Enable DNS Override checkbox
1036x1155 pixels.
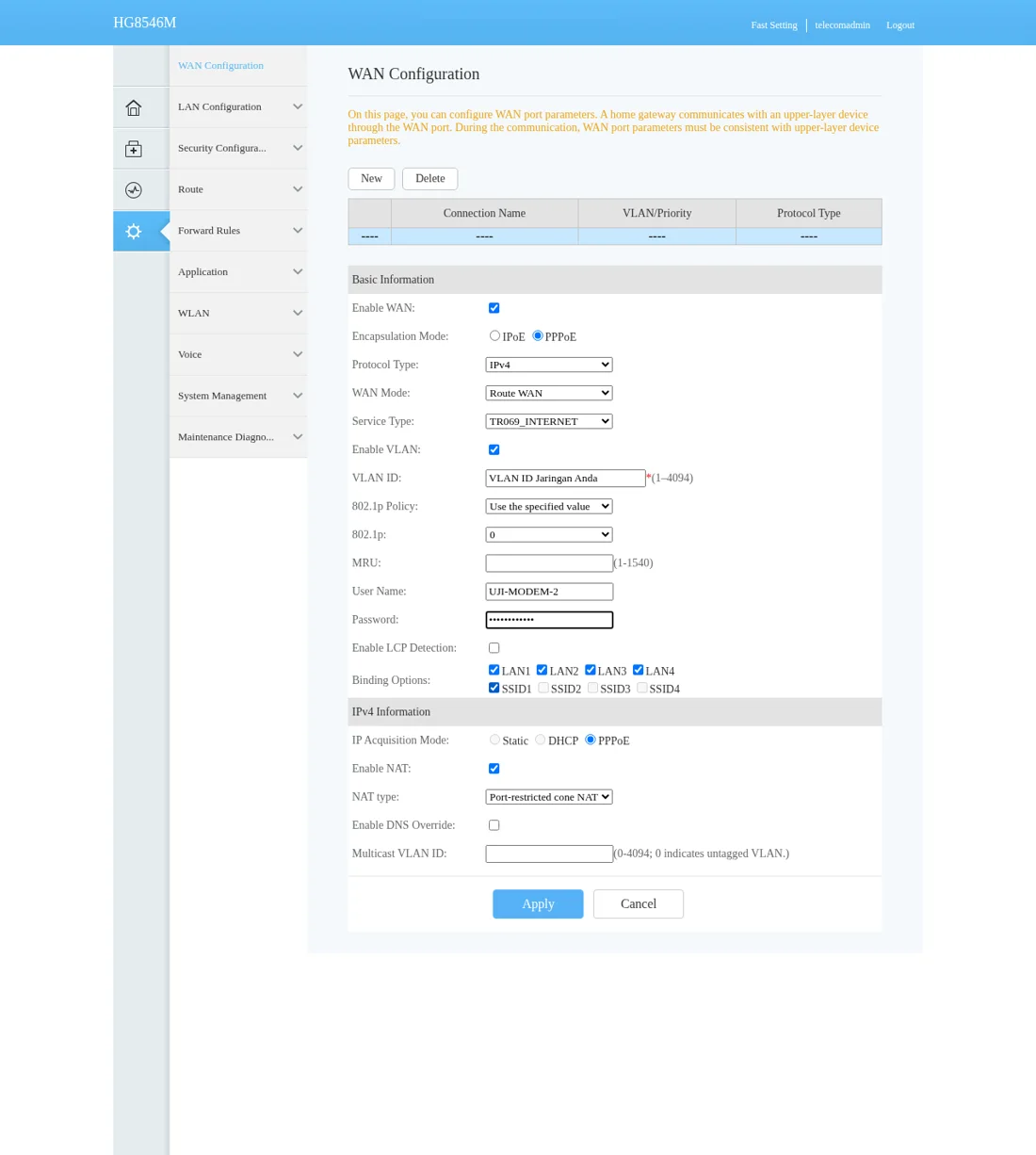coord(494,825)
